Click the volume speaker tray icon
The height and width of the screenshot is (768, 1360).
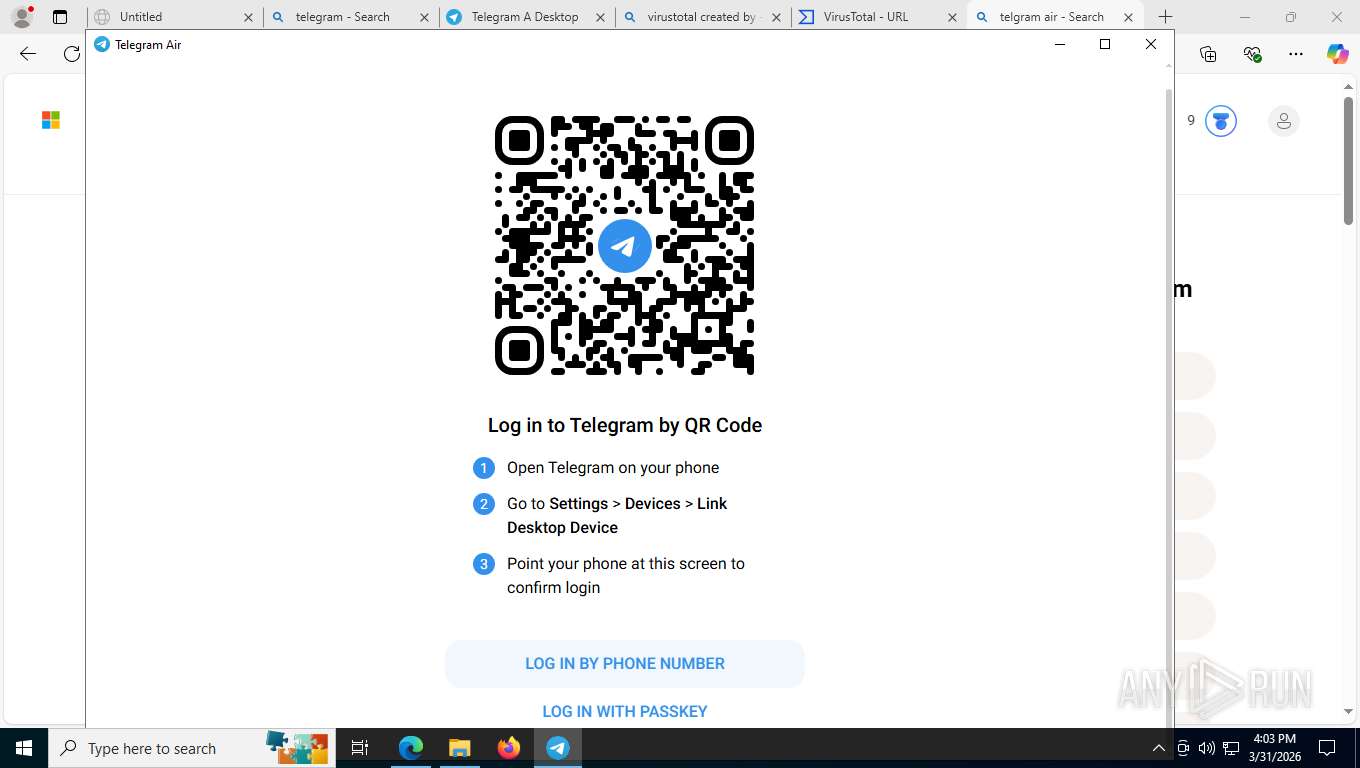coord(1207,748)
